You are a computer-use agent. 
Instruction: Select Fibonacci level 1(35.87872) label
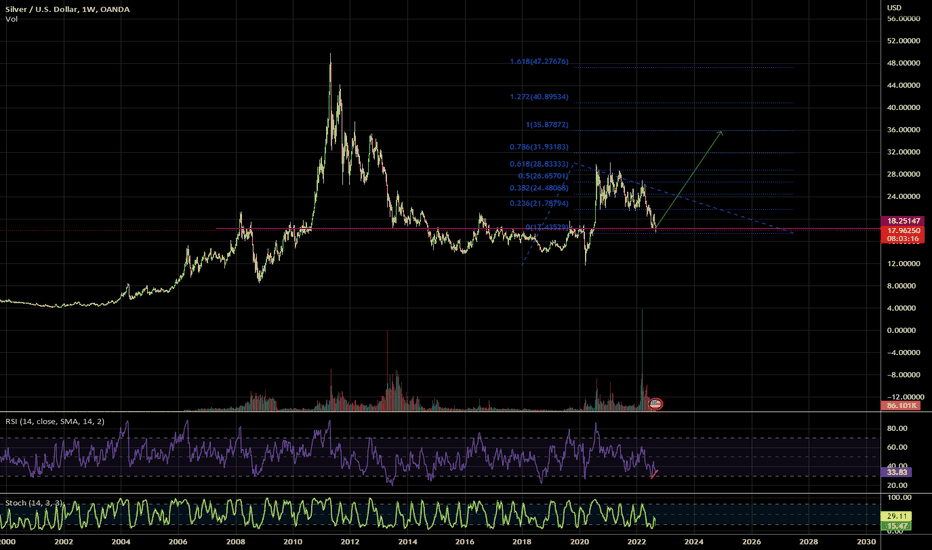tap(547, 125)
